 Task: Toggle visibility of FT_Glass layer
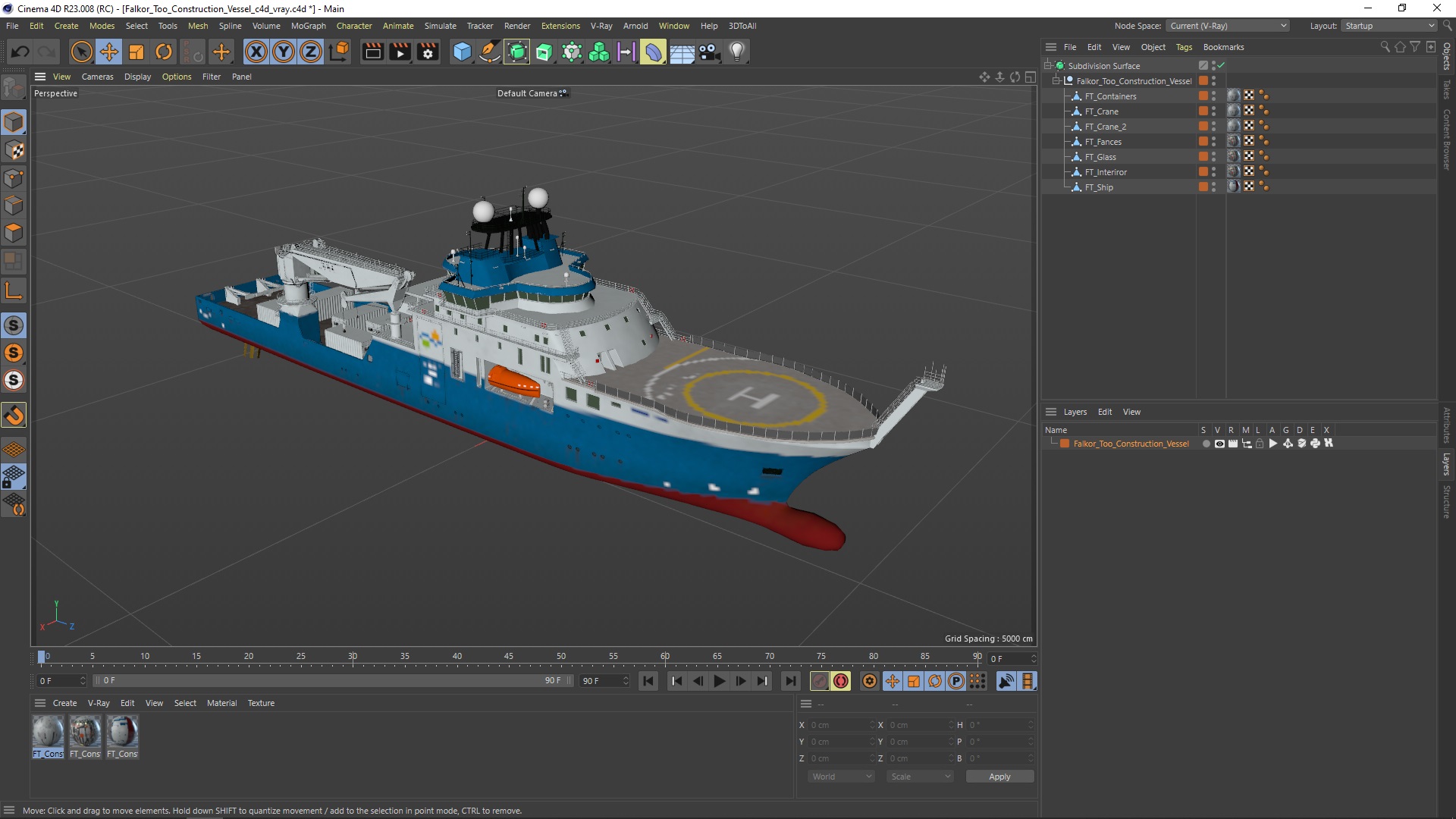tap(1214, 154)
